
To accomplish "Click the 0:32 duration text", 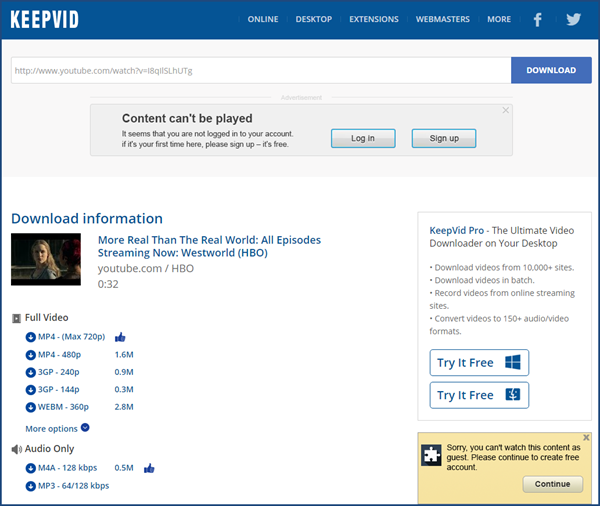I will pos(108,284).
